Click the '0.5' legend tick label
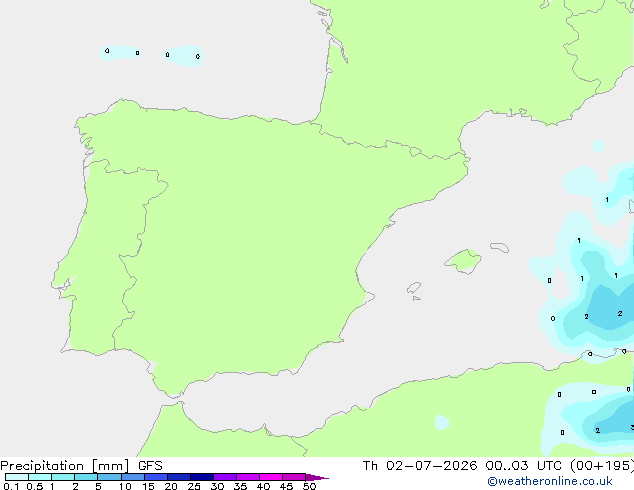The height and width of the screenshot is (490, 634). tap(35, 486)
